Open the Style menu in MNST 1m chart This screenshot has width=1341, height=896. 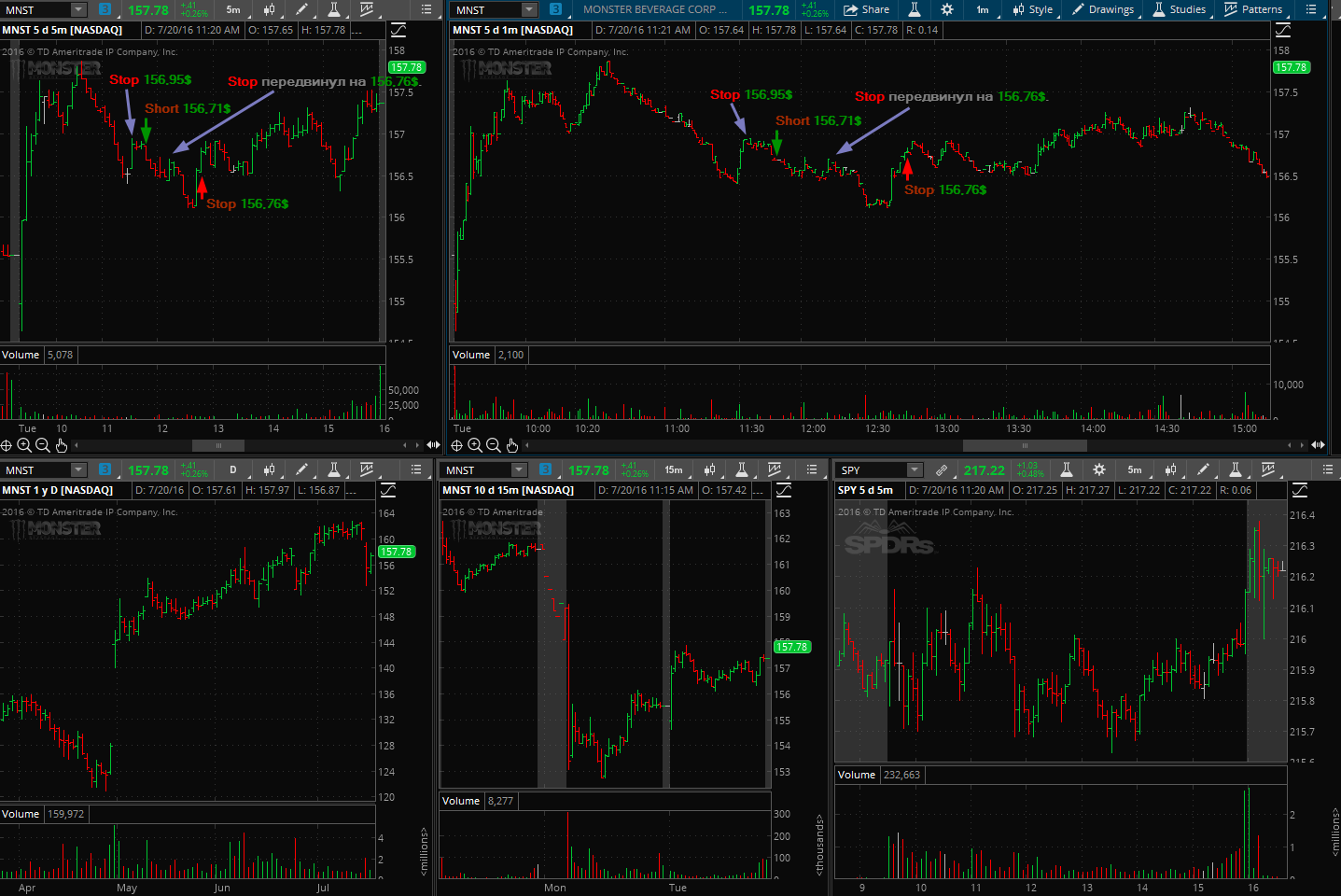[1032, 9]
